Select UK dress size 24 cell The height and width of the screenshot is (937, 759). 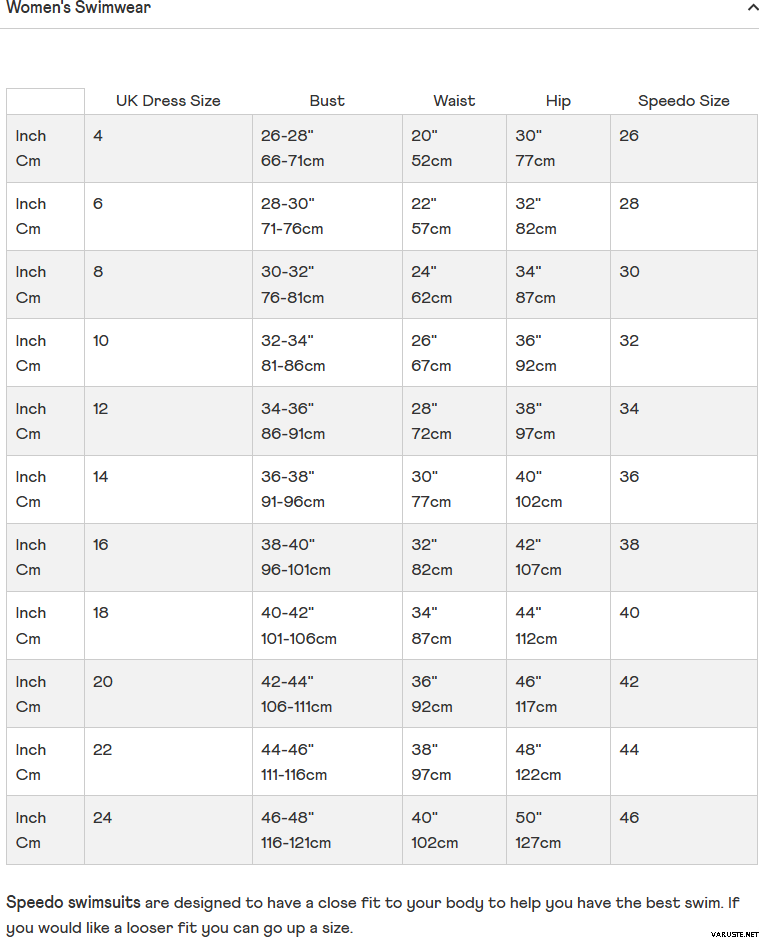[x=169, y=829]
